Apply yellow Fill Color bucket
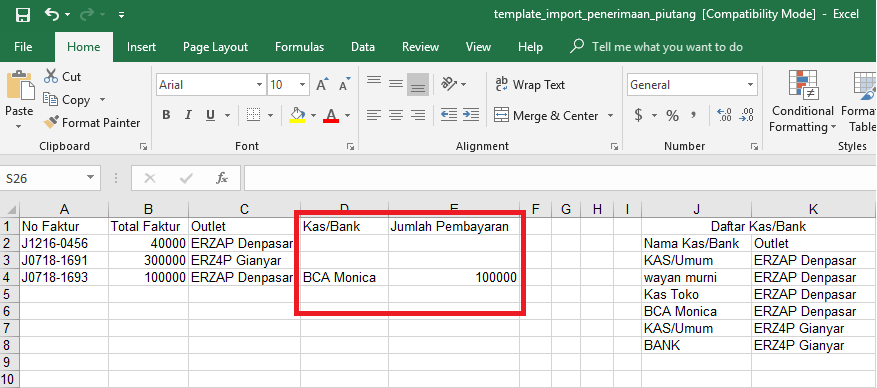 pyautogui.click(x=297, y=115)
